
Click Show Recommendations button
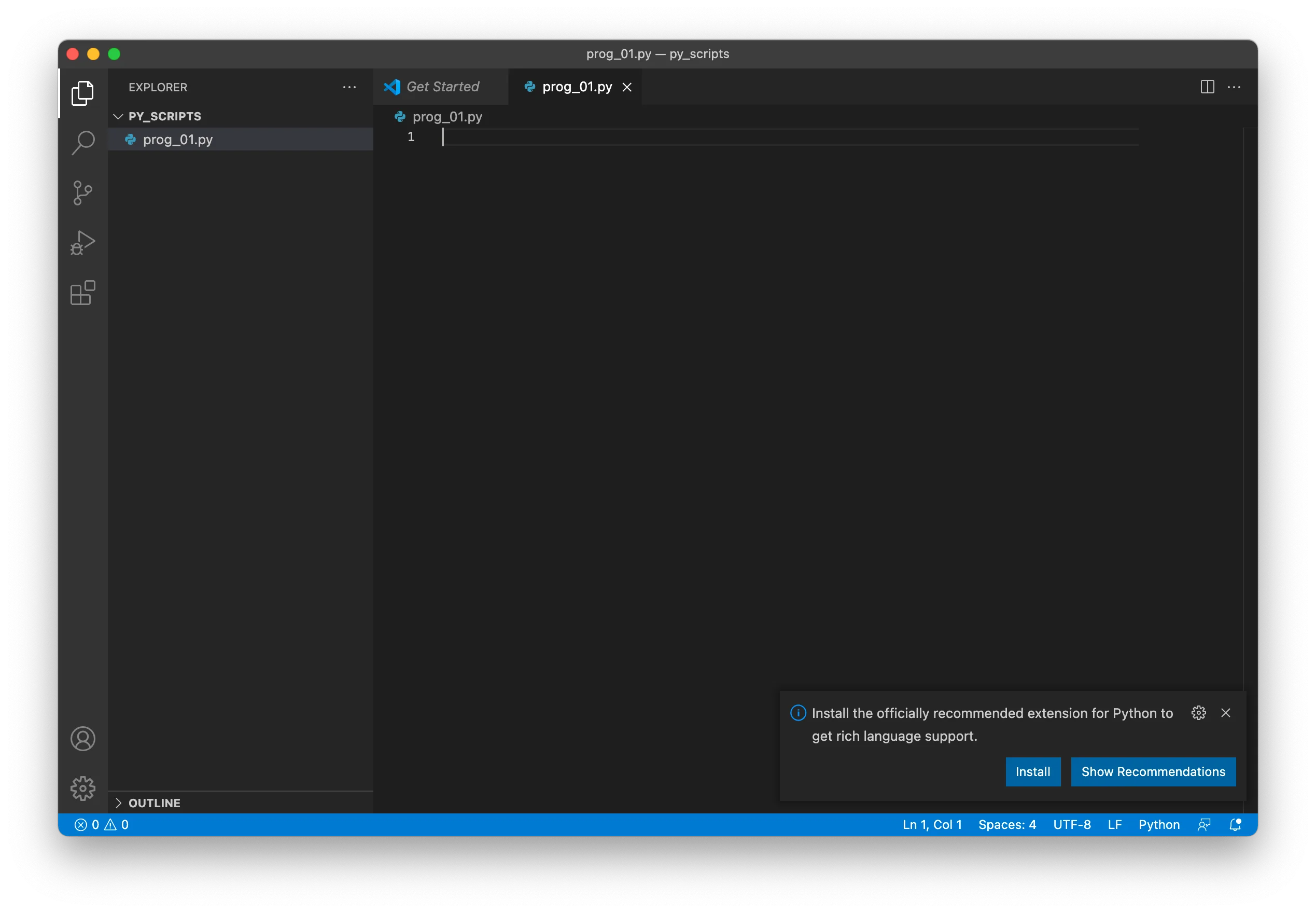1153,772
